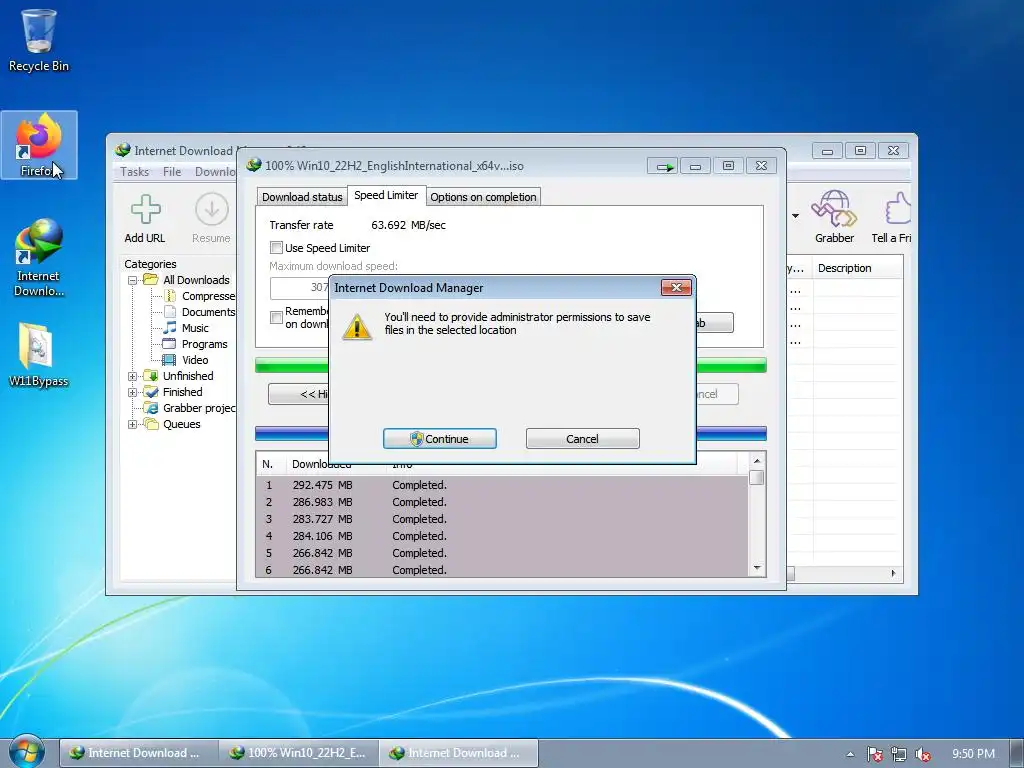Click the Add URL toolbar icon
The image size is (1024, 768).
pyautogui.click(x=145, y=219)
